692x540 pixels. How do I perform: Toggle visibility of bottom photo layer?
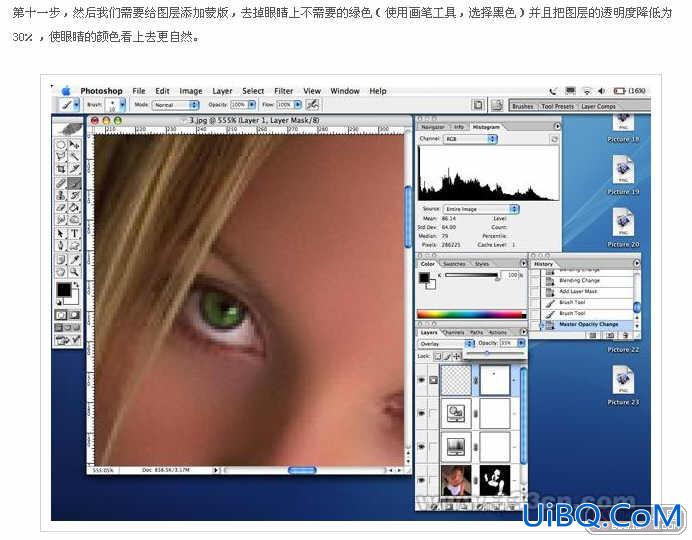click(421, 480)
